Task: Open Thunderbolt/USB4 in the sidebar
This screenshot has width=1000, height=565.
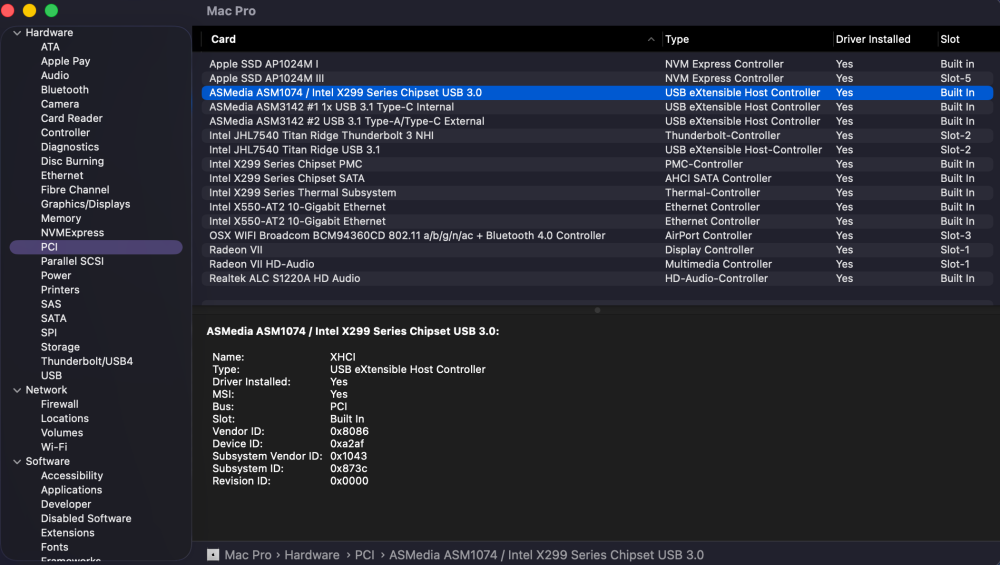Action: (87, 361)
